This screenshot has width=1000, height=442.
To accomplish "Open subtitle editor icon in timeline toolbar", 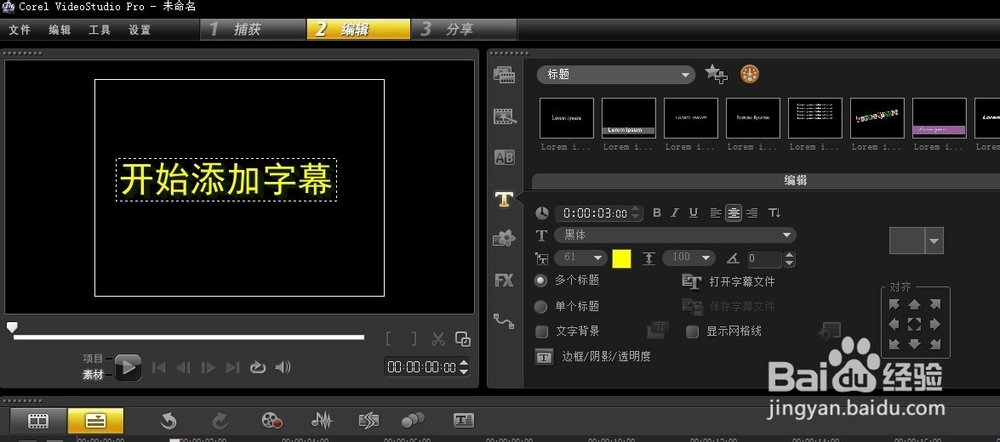I will (464, 420).
